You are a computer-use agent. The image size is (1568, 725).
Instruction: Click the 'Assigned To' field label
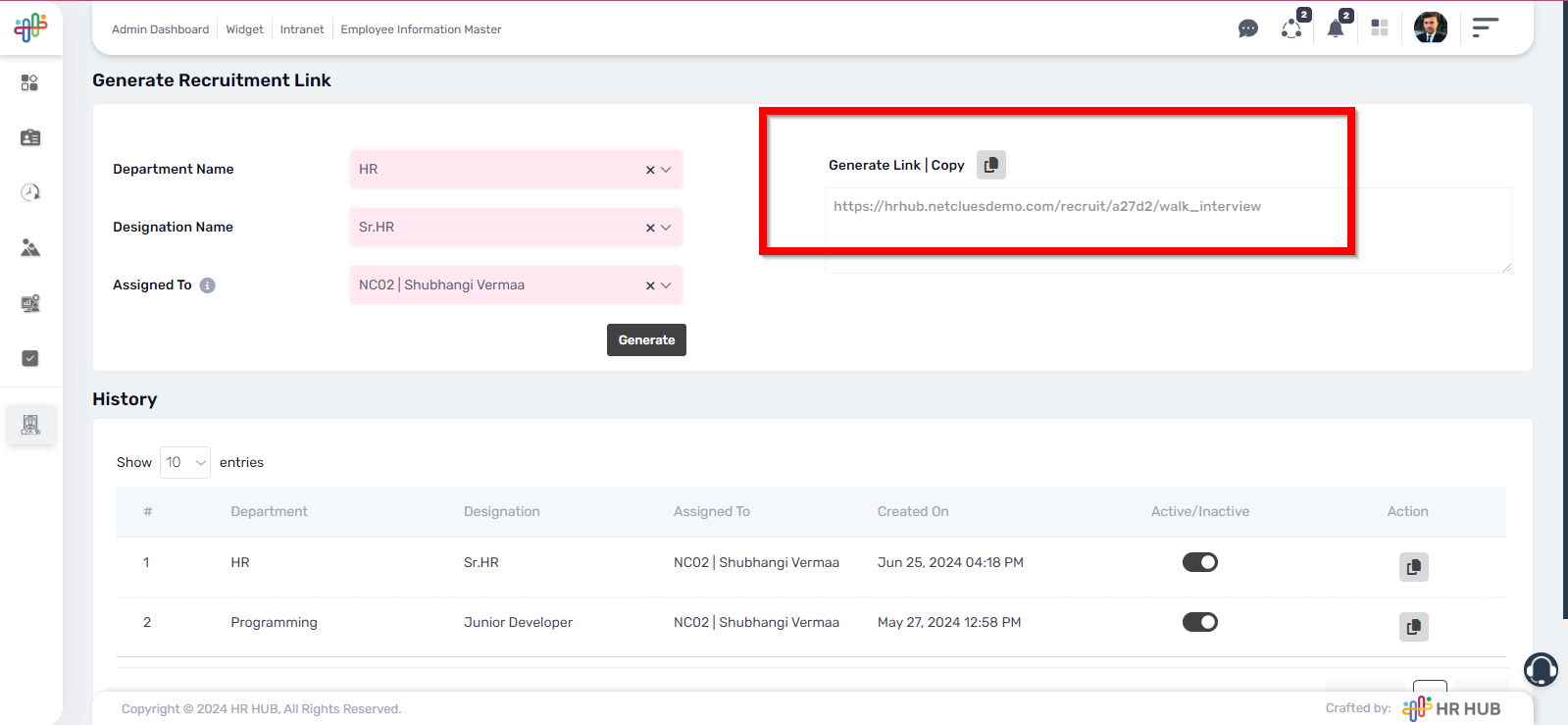152,285
